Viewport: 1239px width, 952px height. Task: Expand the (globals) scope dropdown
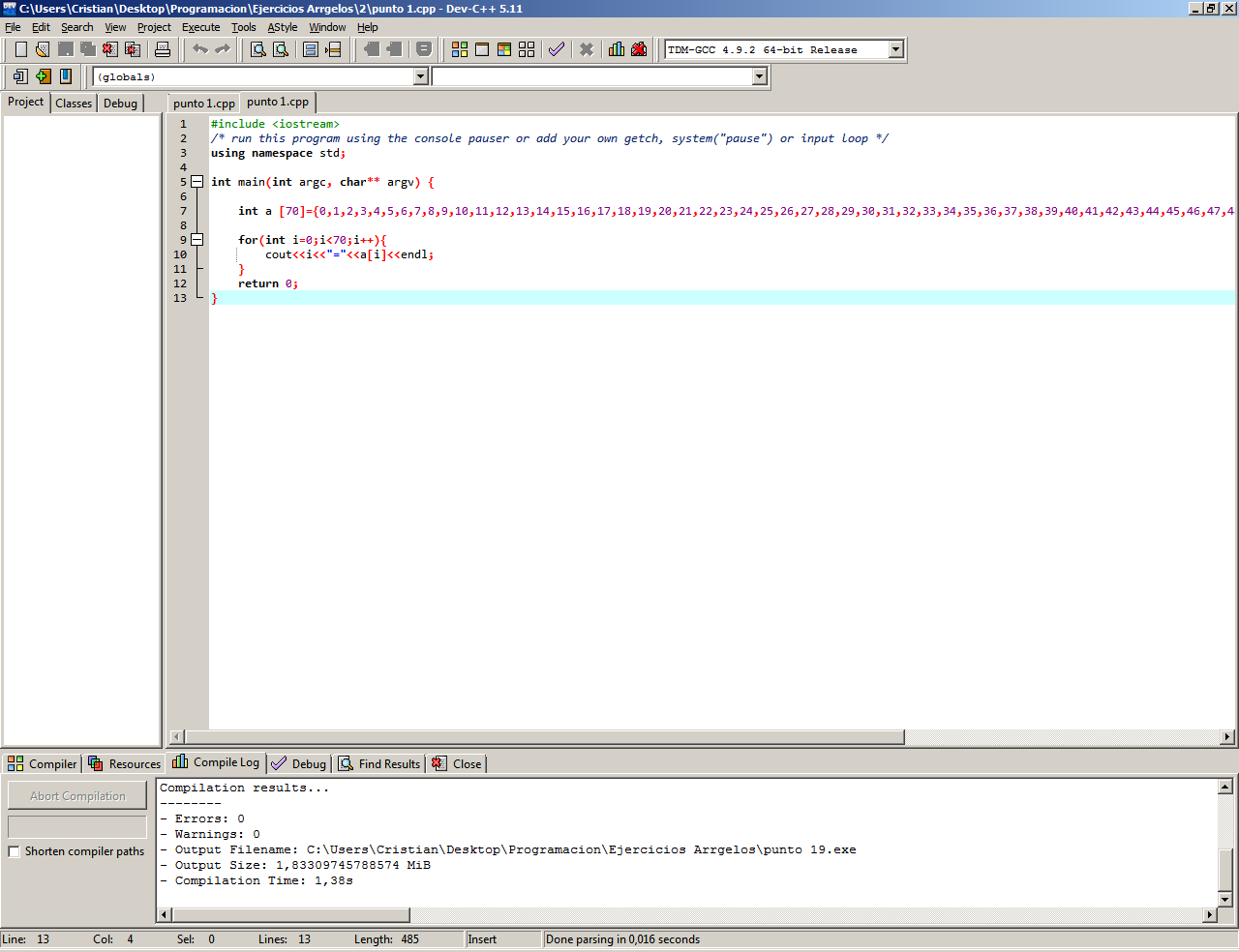pyautogui.click(x=420, y=76)
